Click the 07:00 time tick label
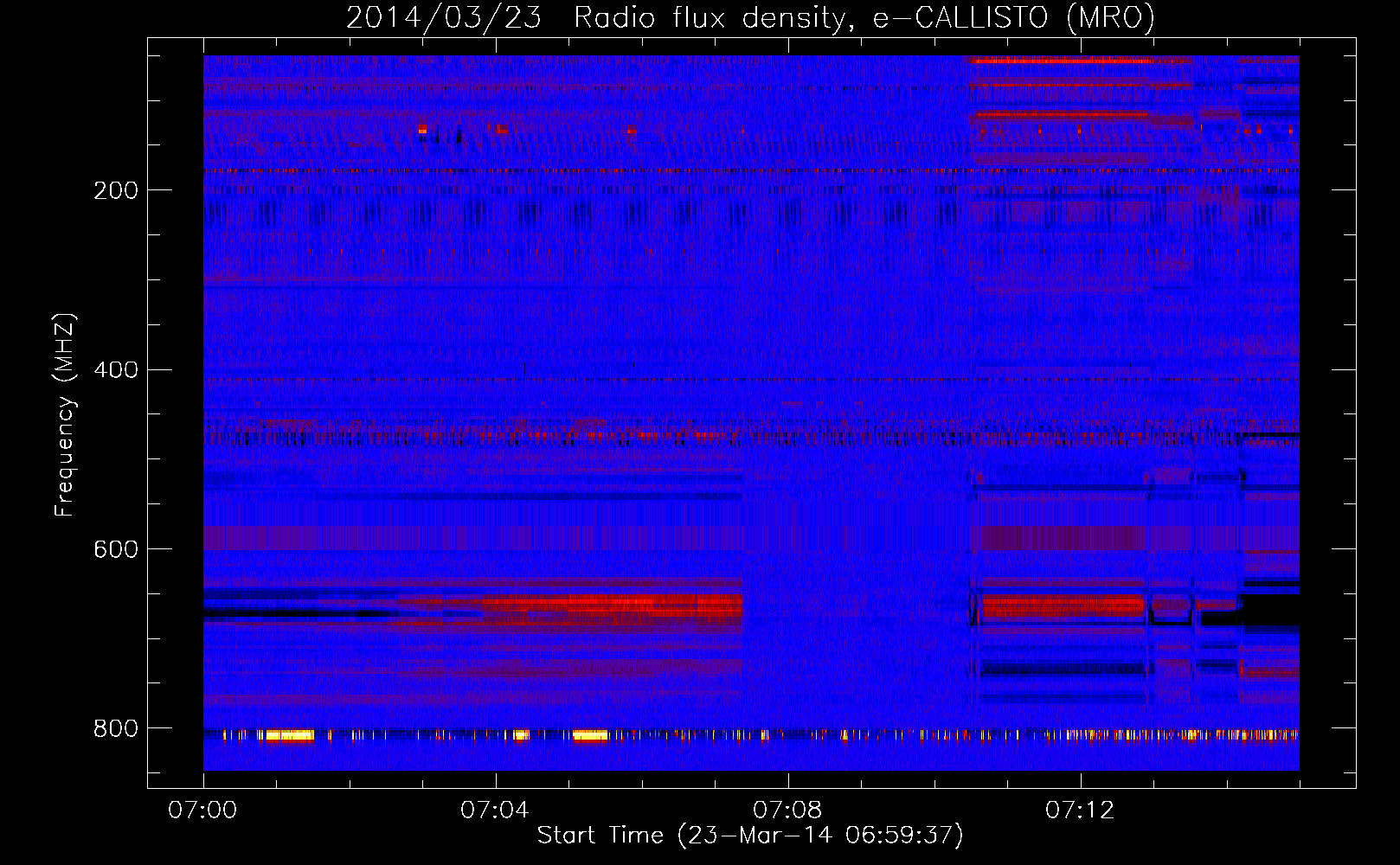Screen dimensions: 1400x865 (202, 811)
